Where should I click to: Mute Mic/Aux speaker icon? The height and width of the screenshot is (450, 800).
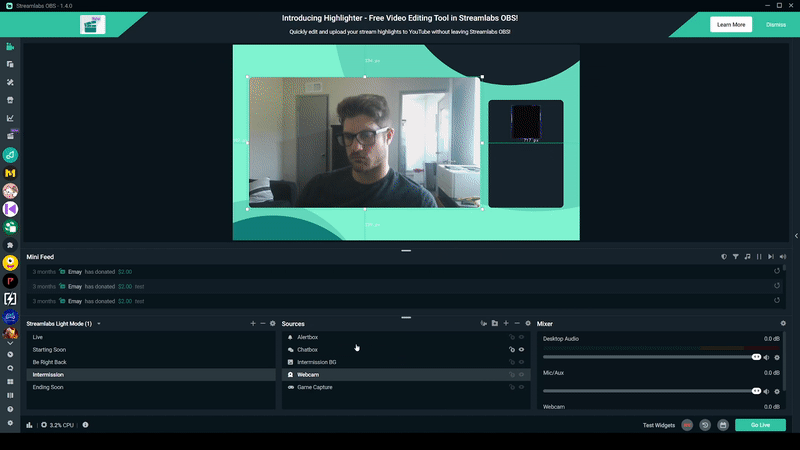766,391
